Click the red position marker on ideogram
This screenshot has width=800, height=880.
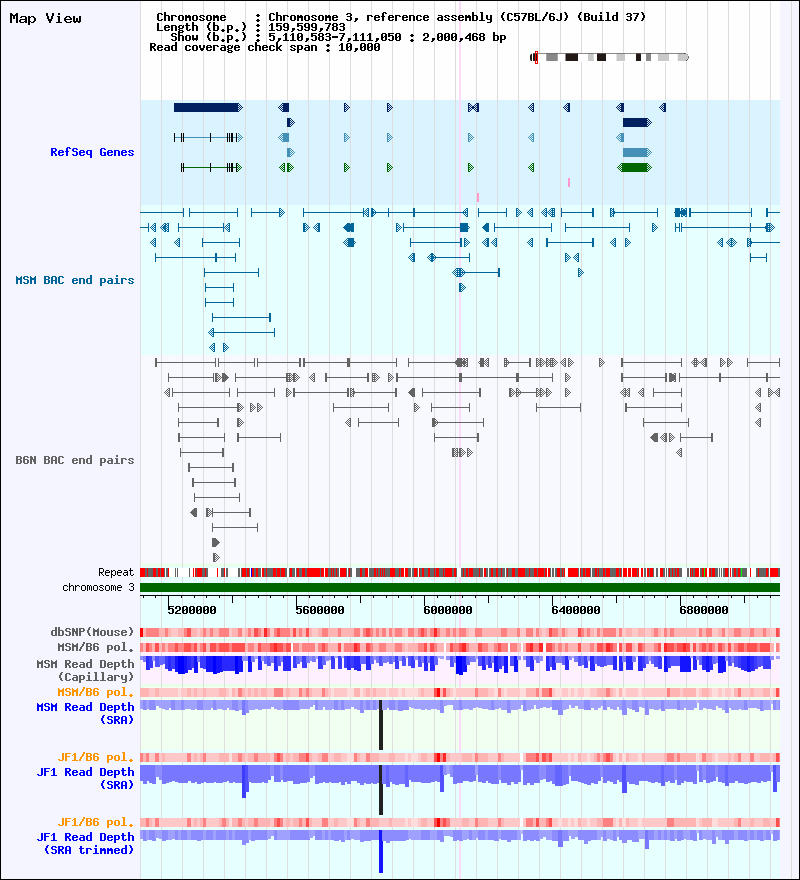(x=536, y=57)
